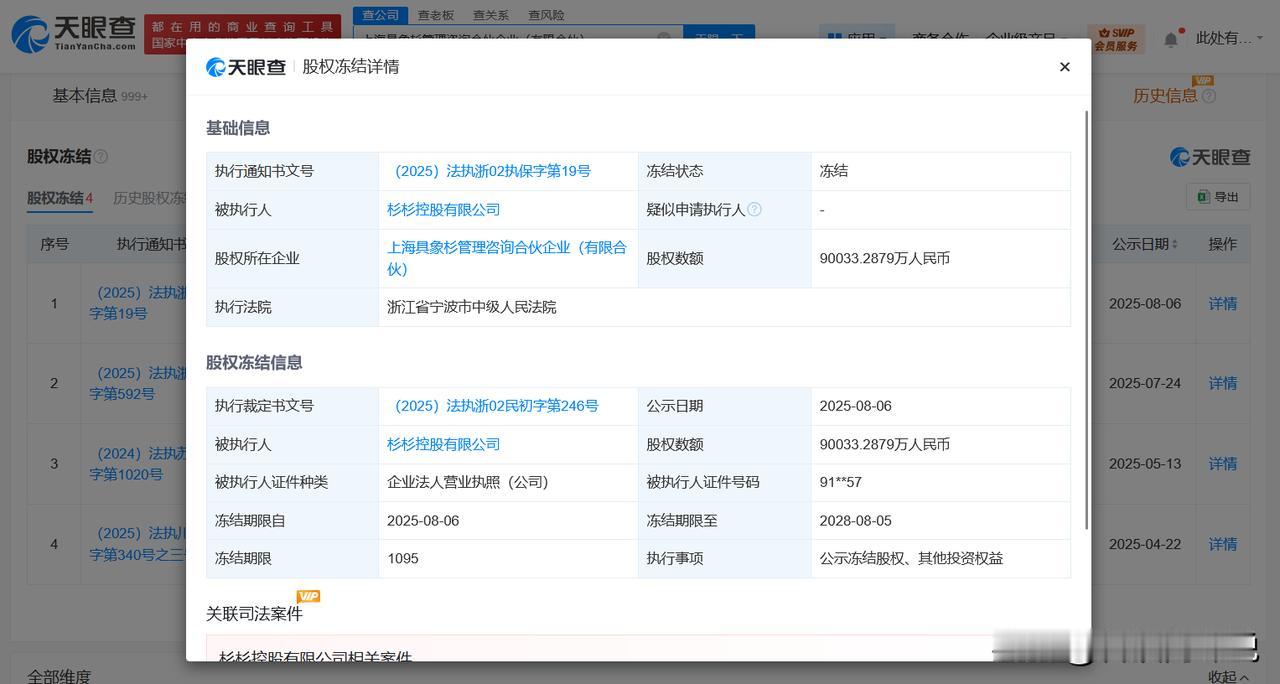The height and width of the screenshot is (684, 1280).
Task: Click 冻结 status value
Action: tap(834, 171)
